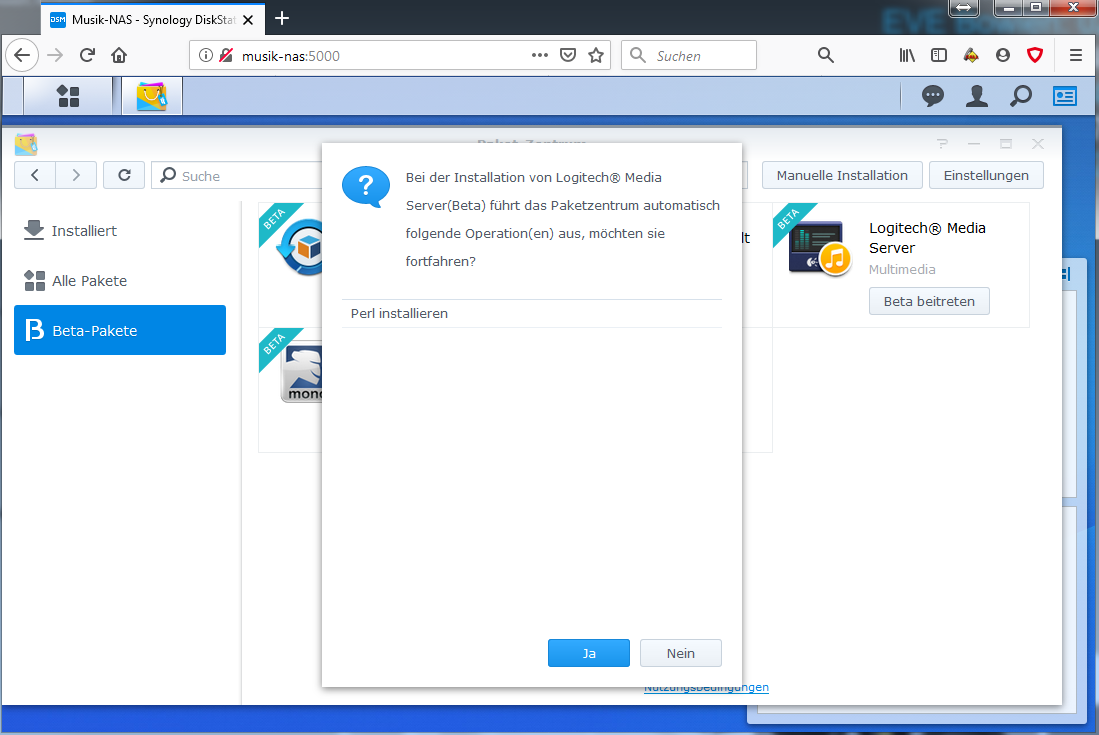Click Manuelle Installation button
Screen dimensions: 1099x735
click(x=842, y=175)
